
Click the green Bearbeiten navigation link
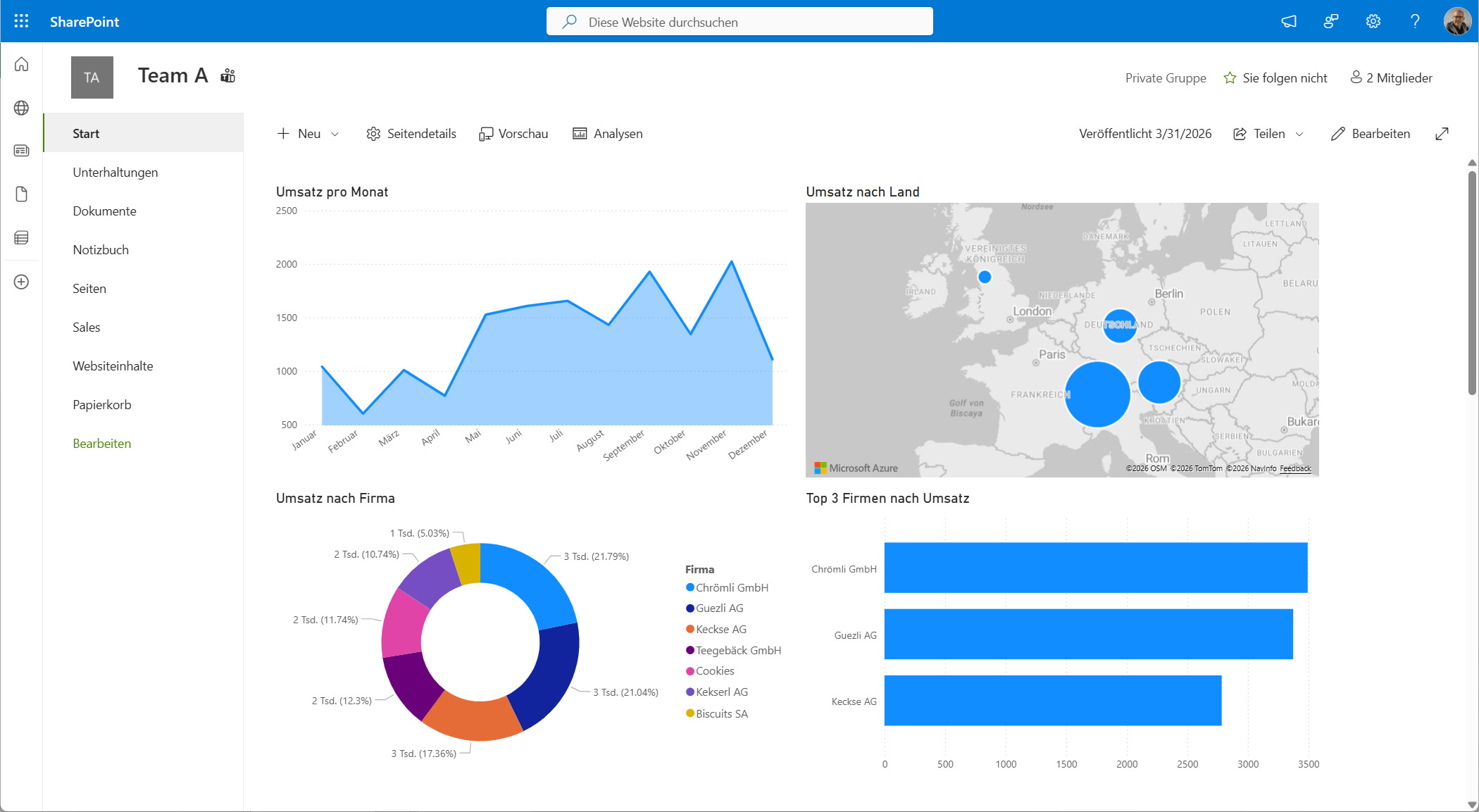101,444
